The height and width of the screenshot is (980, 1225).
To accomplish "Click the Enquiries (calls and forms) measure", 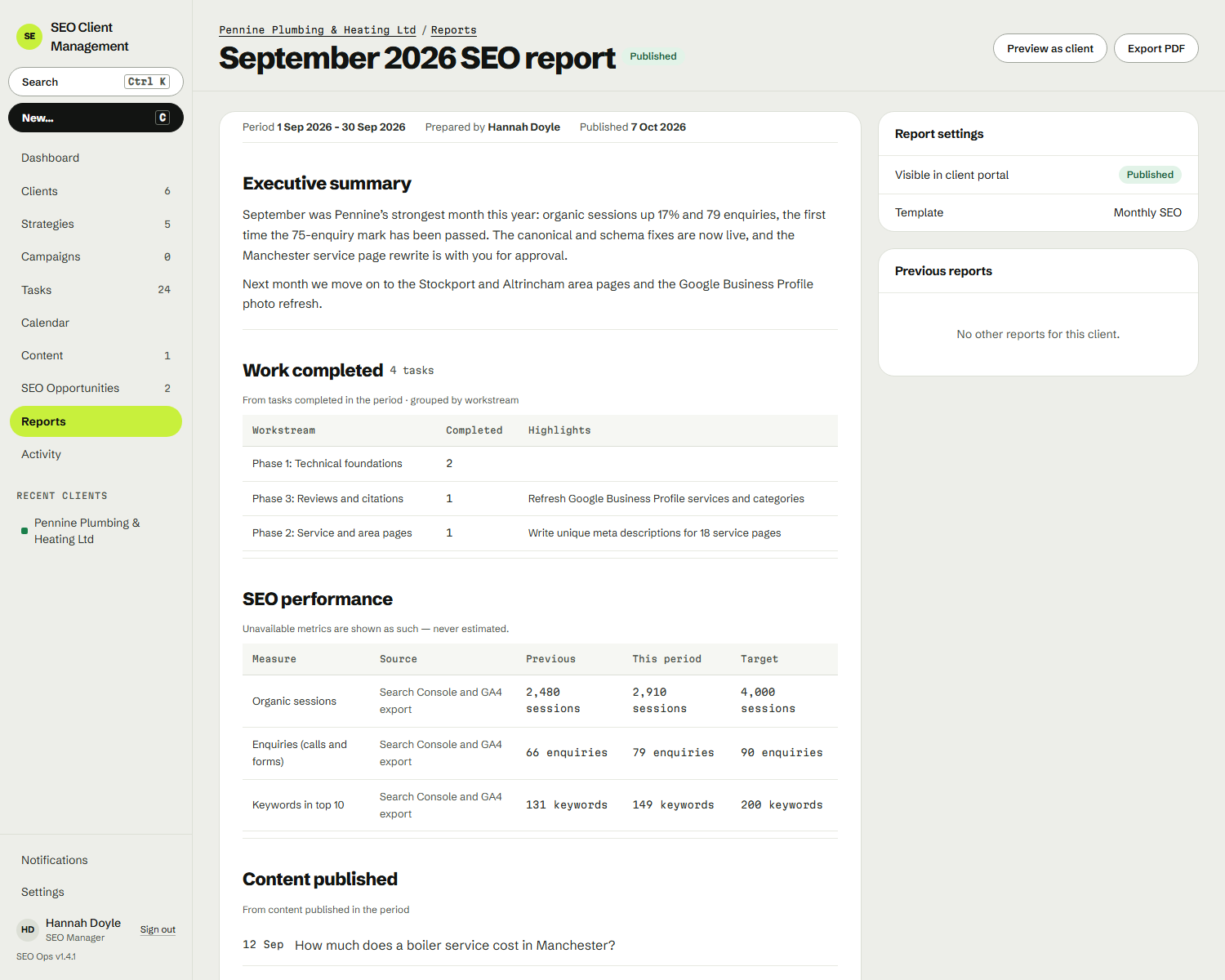I will (x=300, y=753).
